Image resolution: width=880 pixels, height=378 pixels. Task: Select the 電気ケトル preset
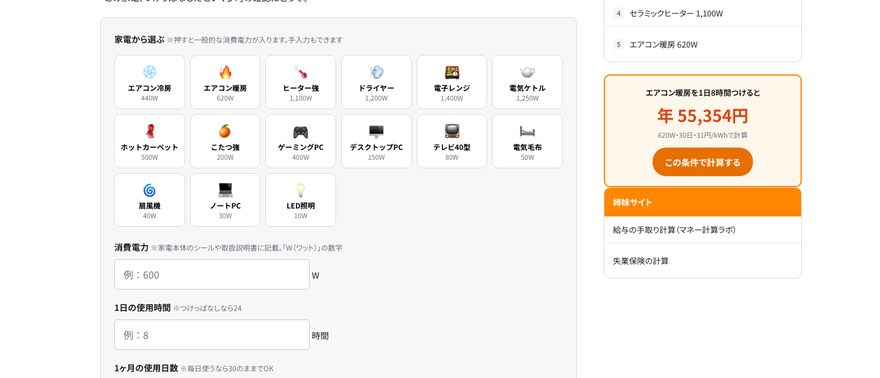tap(528, 82)
